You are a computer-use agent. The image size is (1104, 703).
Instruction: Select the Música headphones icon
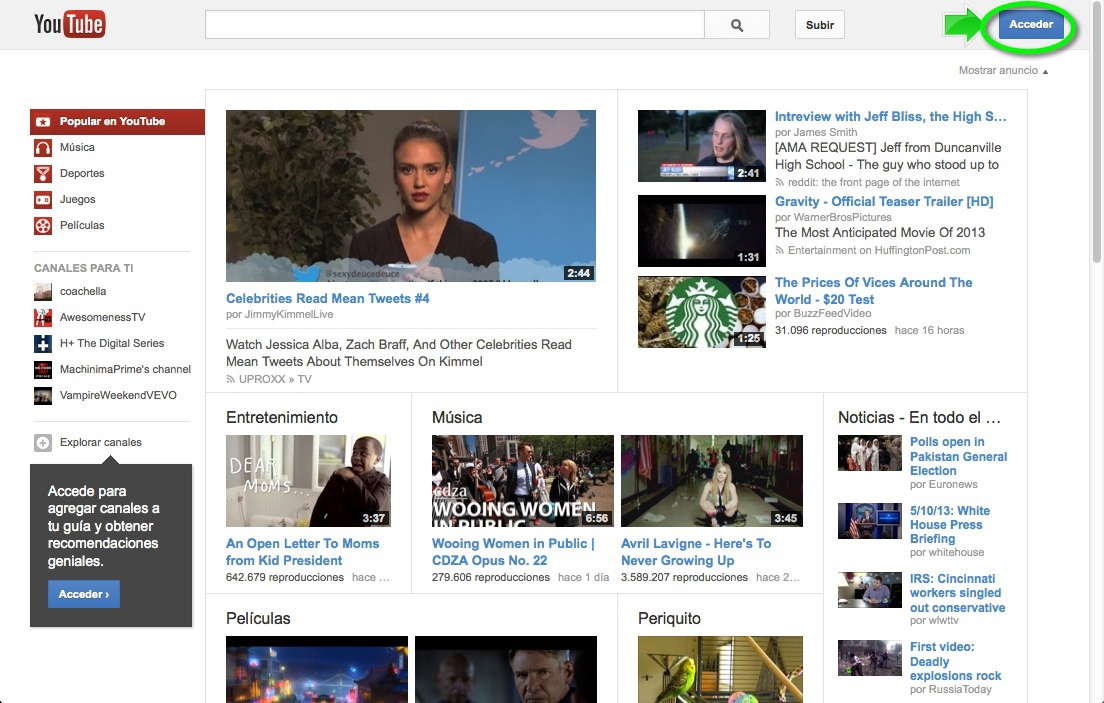click(43, 148)
